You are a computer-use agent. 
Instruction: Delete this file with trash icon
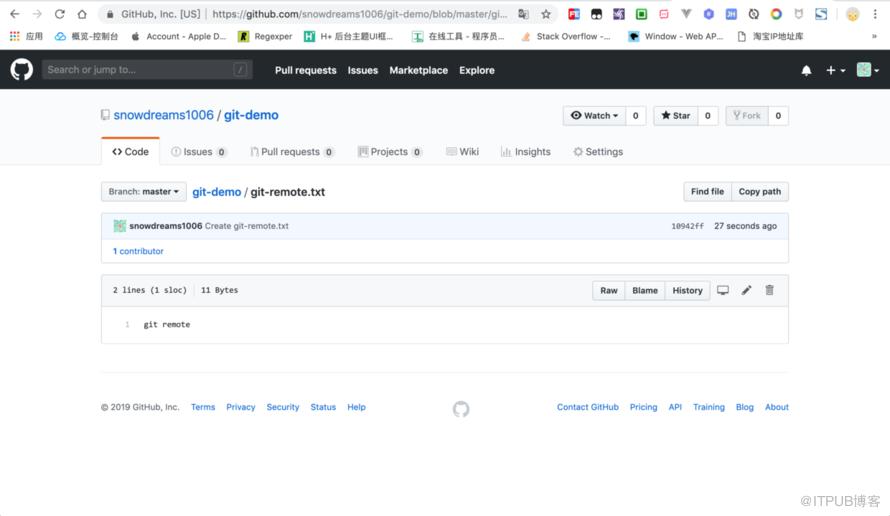click(x=769, y=290)
